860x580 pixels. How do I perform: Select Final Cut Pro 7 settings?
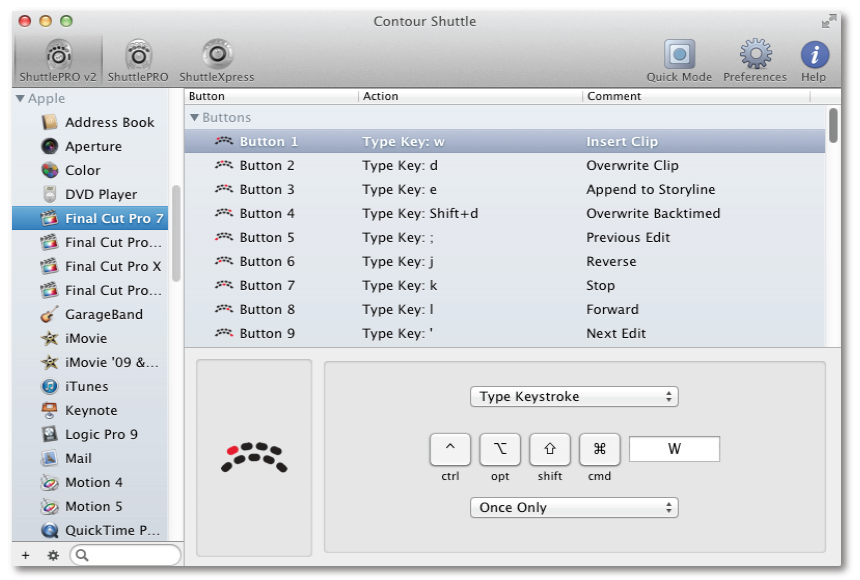click(90, 218)
